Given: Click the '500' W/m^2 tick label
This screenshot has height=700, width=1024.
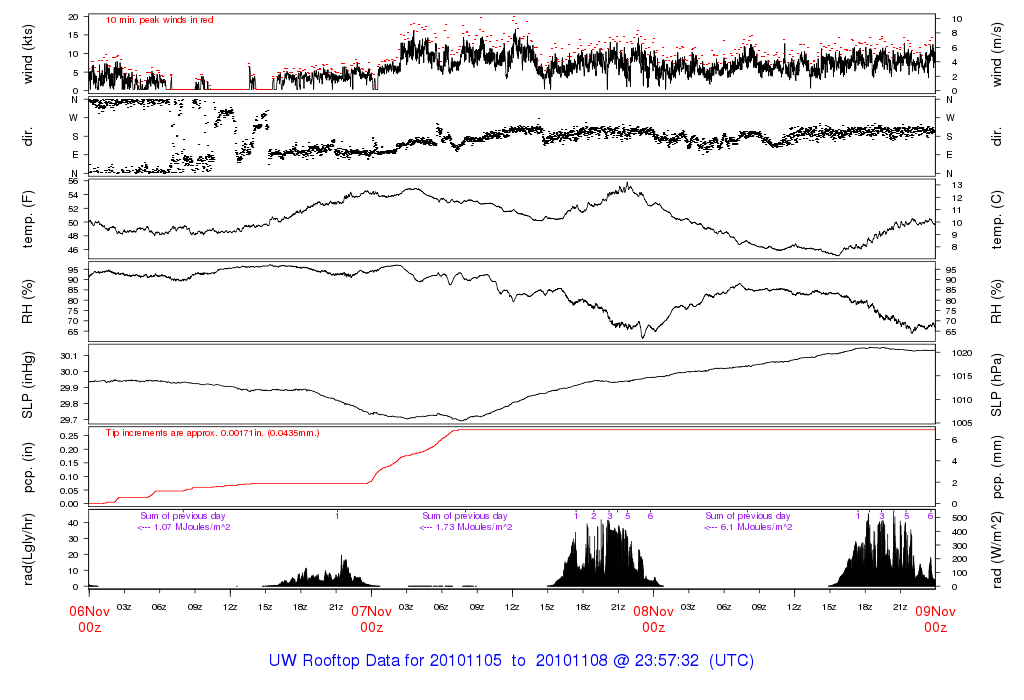Looking at the screenshot, I should 959,518.
